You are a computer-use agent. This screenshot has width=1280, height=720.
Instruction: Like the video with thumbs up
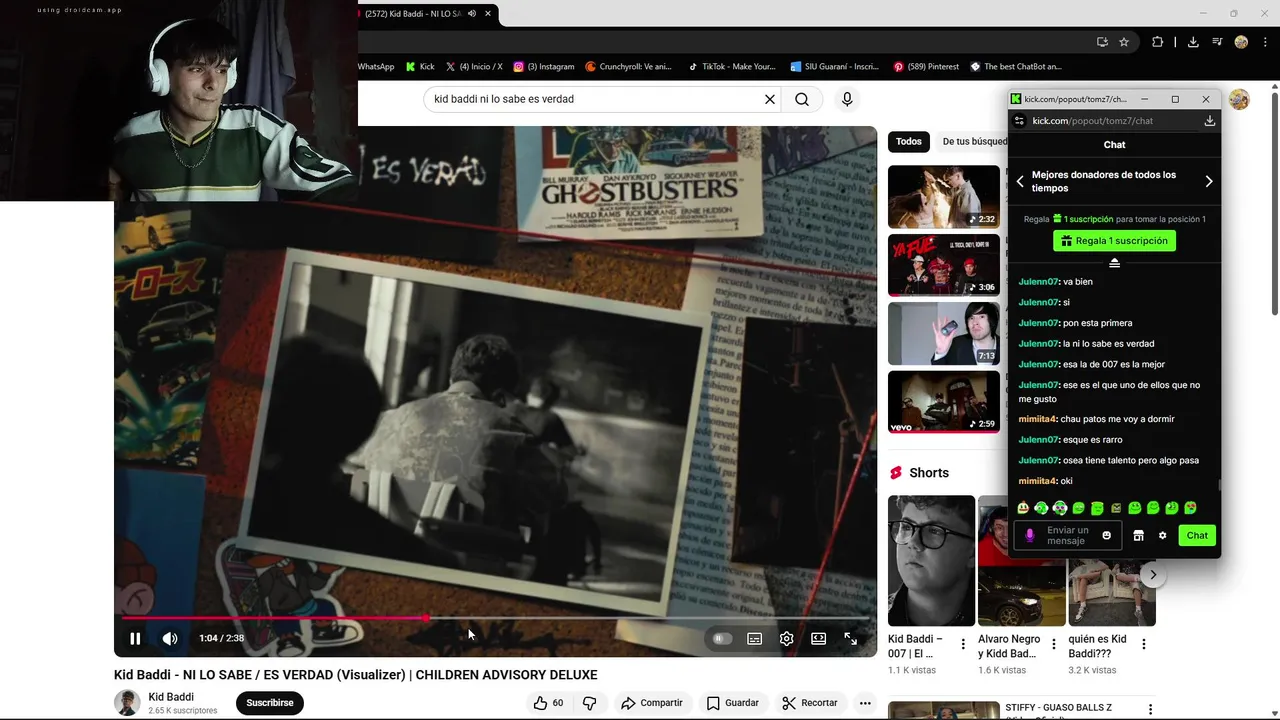pyautogui.click(x=549, y=703)
